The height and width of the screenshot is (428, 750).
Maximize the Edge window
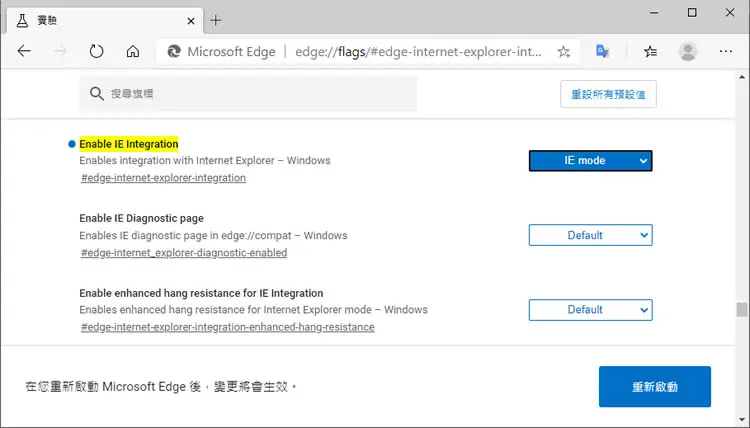click(692, 12)
